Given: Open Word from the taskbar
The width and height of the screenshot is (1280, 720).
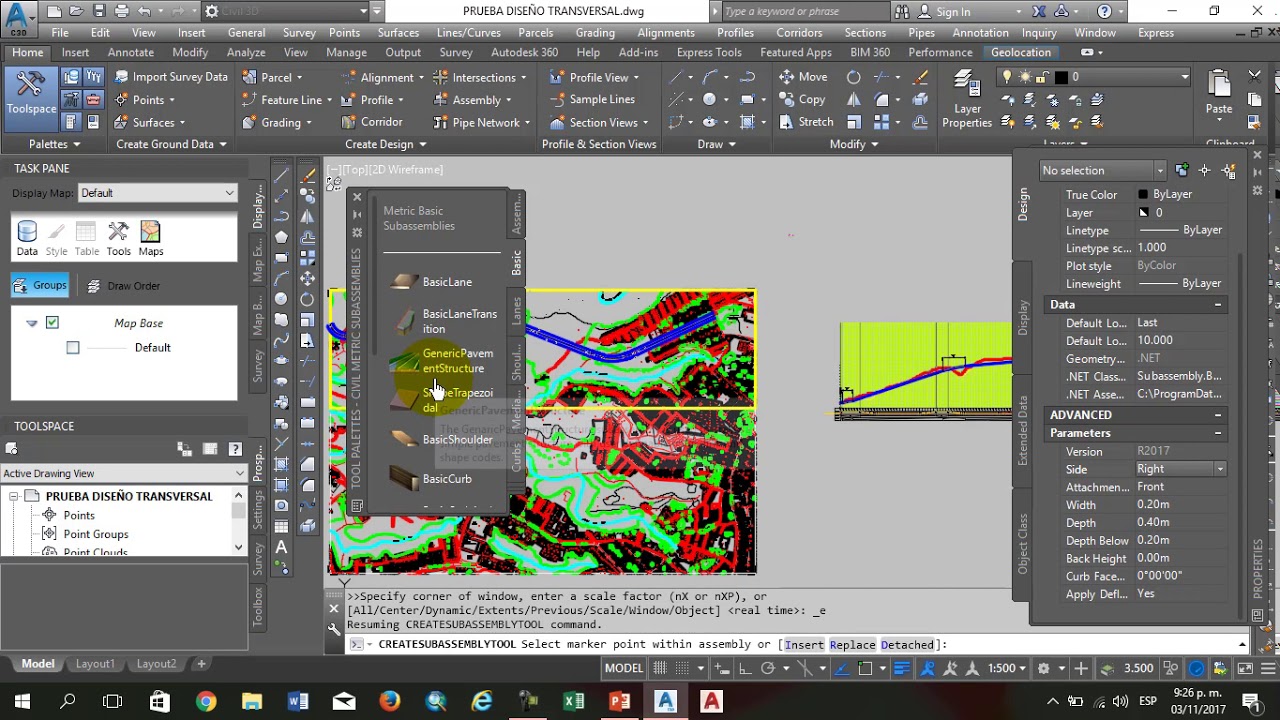Looking at the screenshot, I should click(297, 701).
